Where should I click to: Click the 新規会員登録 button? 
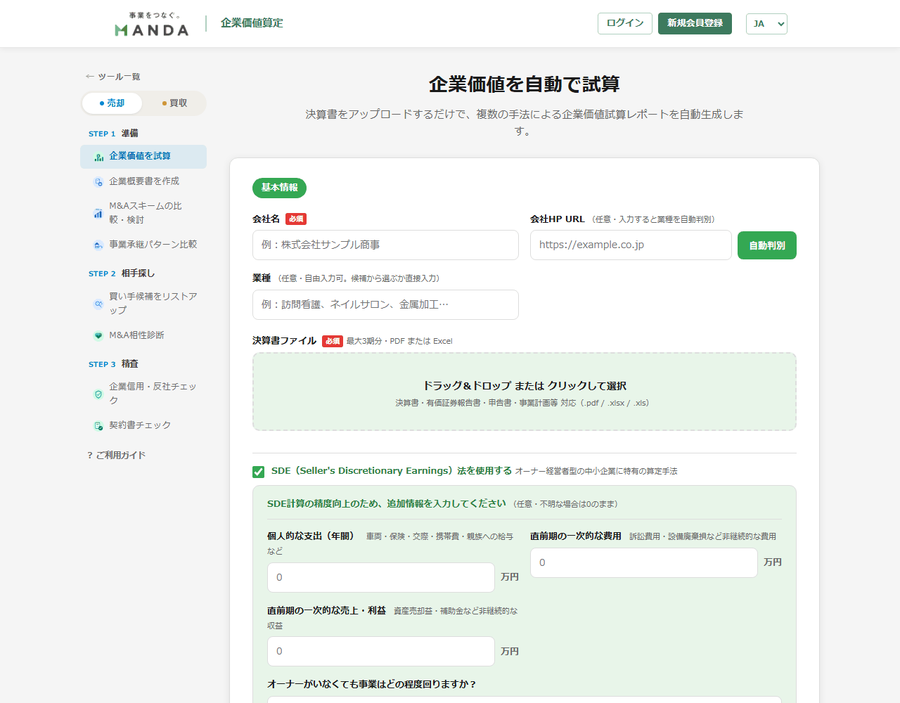click(x=695, y=24)
